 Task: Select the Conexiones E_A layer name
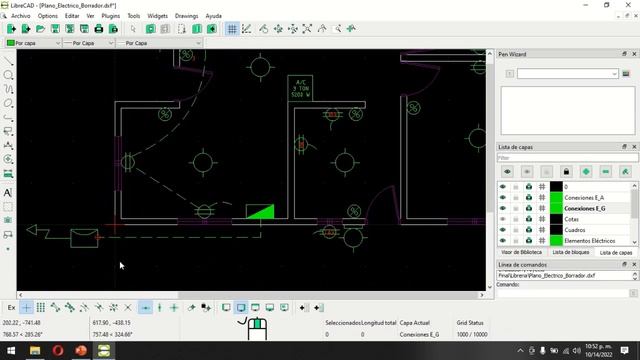pos(584,198)
